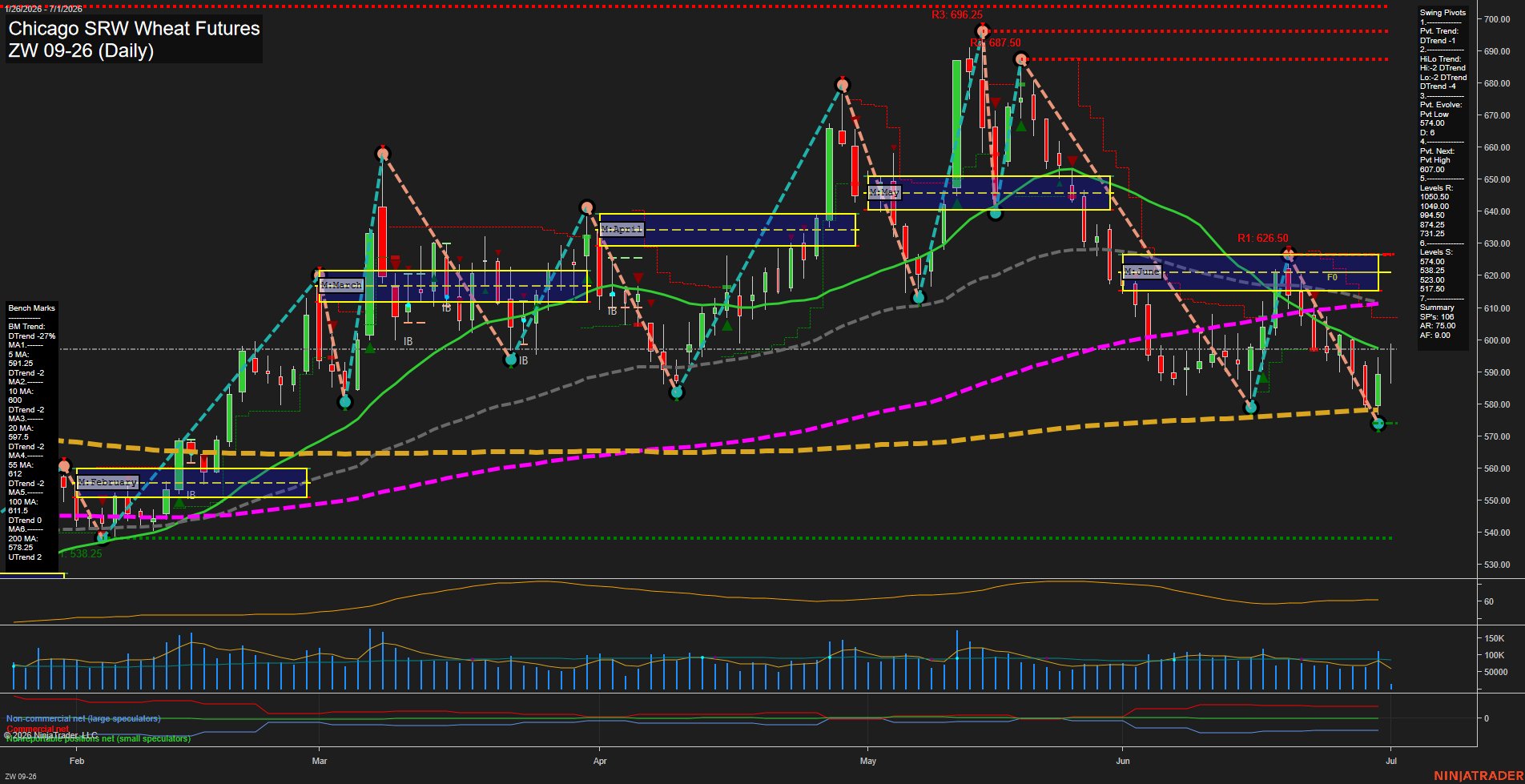Click the R3: 696.25 resistance label

pyautogui.click(x=956, y=15)
